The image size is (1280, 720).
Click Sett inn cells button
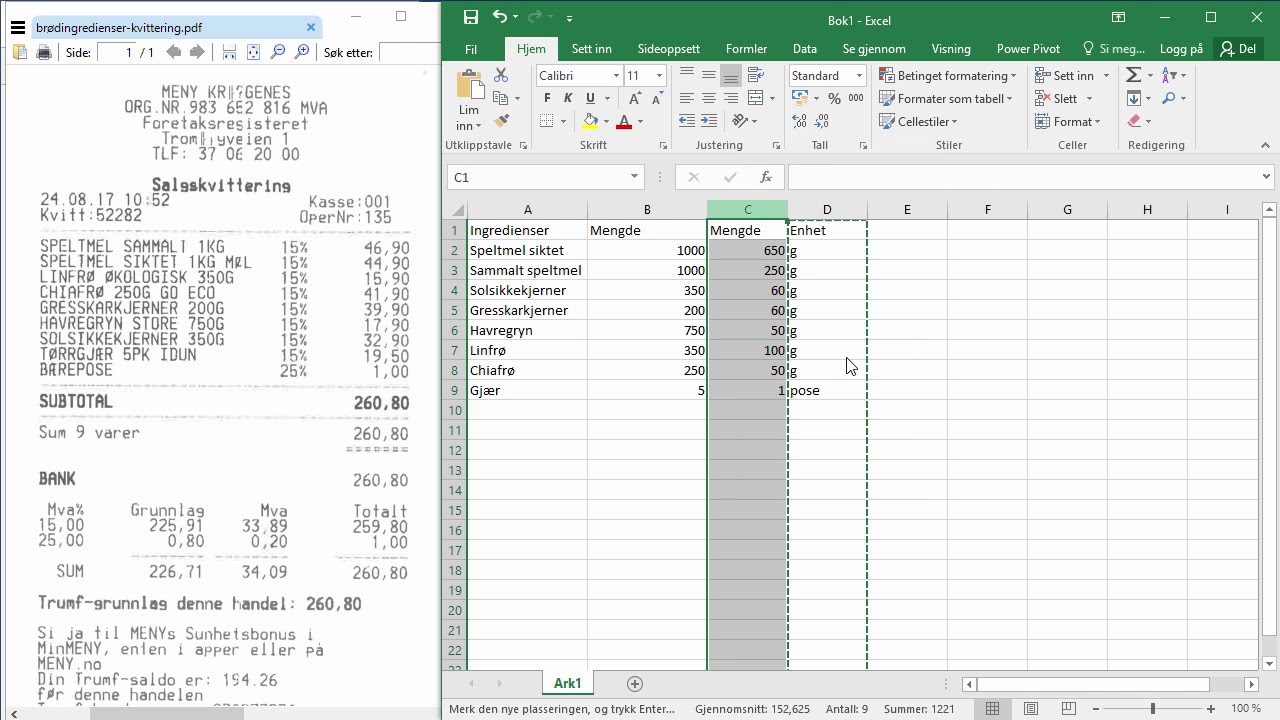coord(1072,76)
